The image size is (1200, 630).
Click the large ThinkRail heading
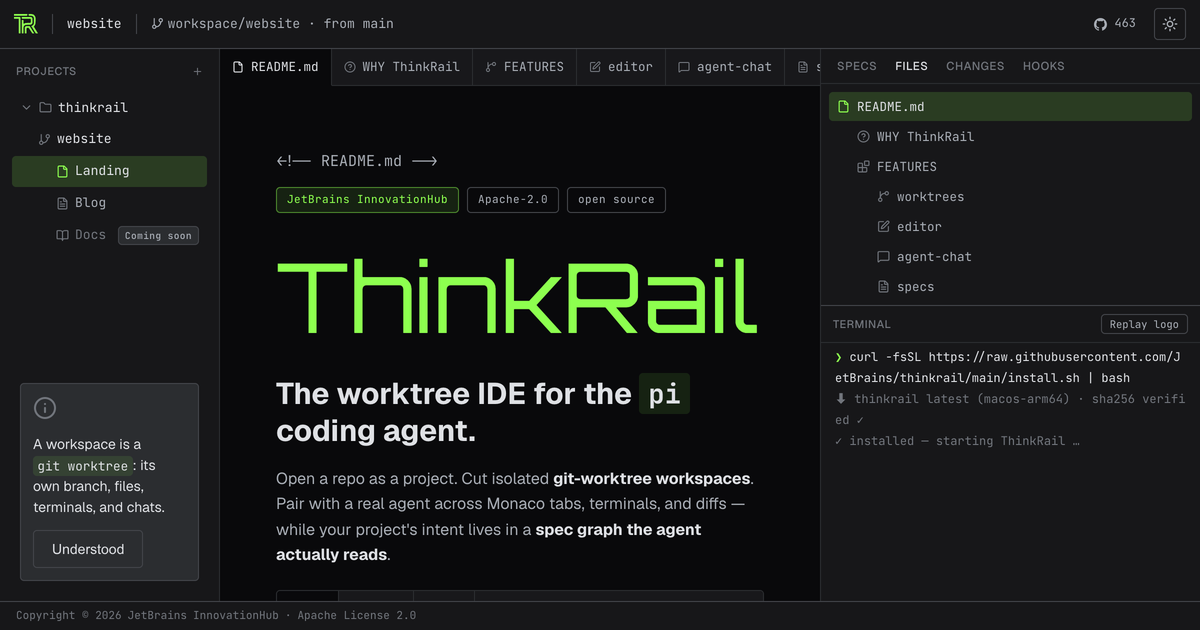(516, 296)
